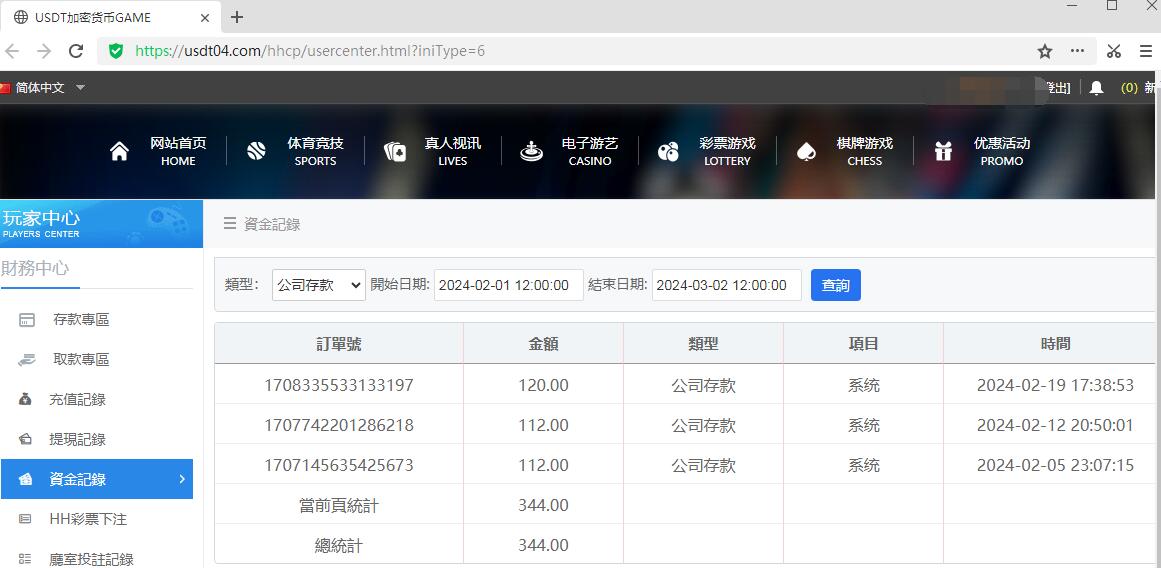This screenshot has height=568, width=1161.
Task: Click the blue 查詢 button
Action: pyautogui.click(x=836, y=285)
